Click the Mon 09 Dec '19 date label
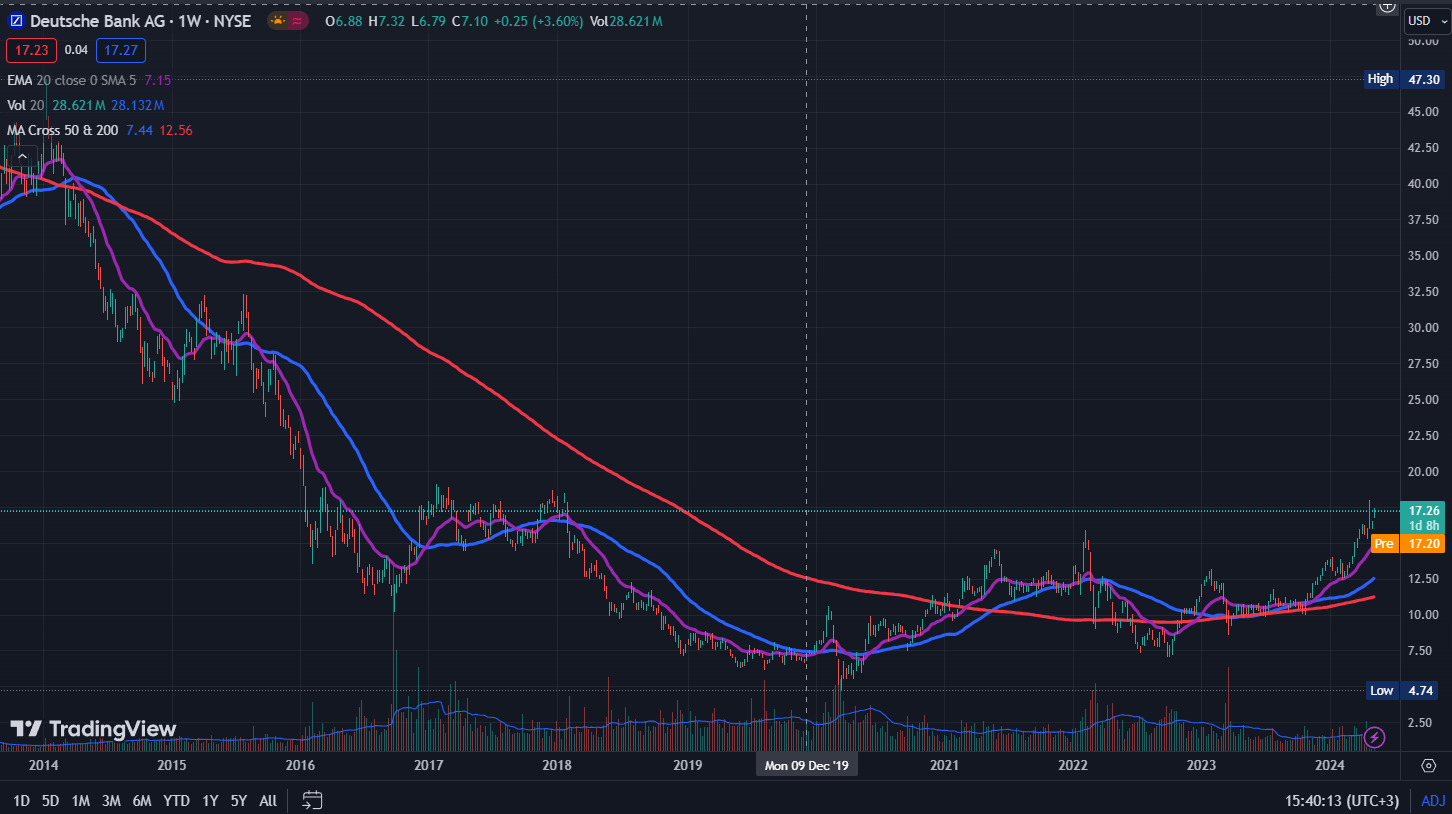 coord(806,765)
